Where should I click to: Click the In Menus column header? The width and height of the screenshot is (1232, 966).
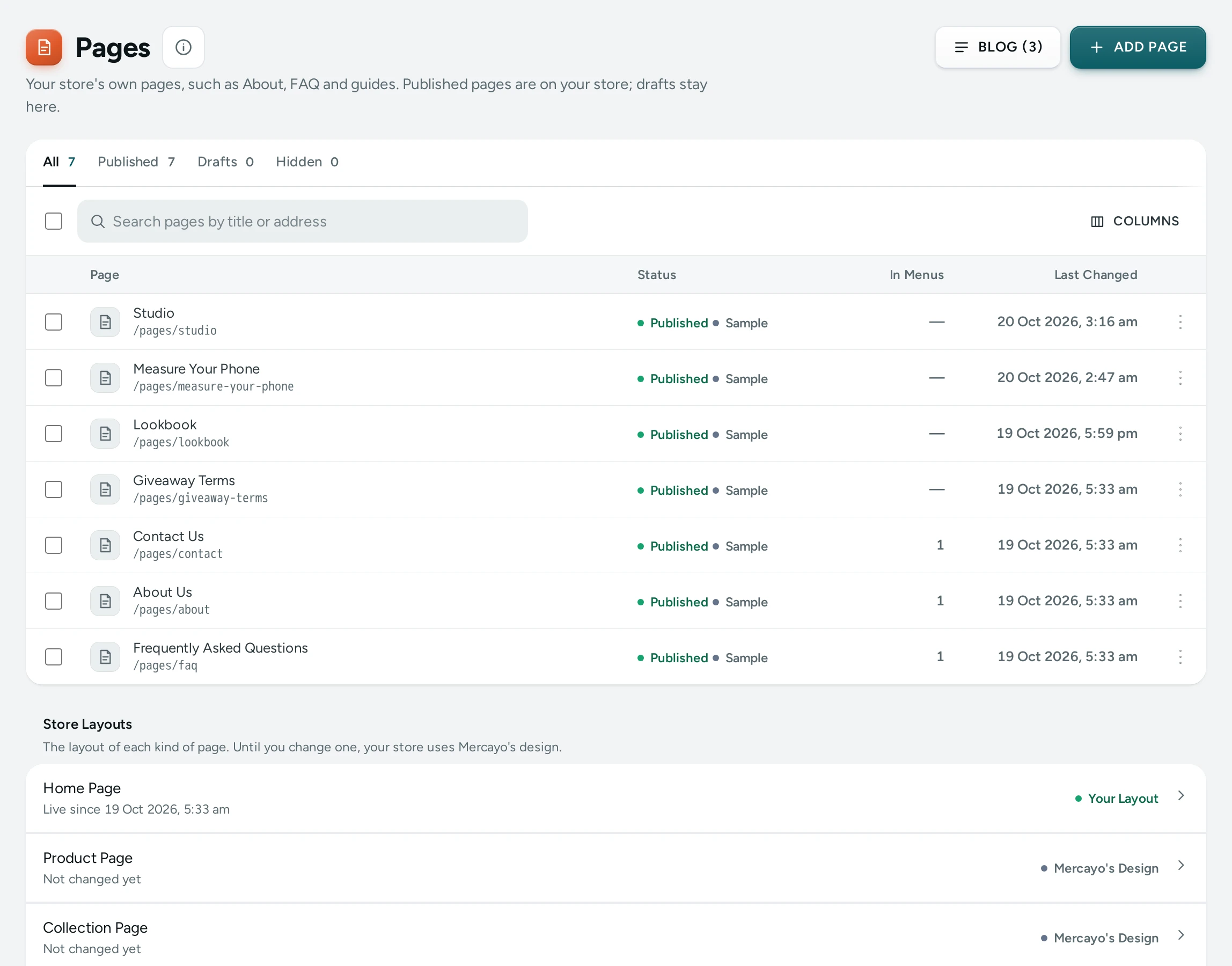tap(916, 275)
